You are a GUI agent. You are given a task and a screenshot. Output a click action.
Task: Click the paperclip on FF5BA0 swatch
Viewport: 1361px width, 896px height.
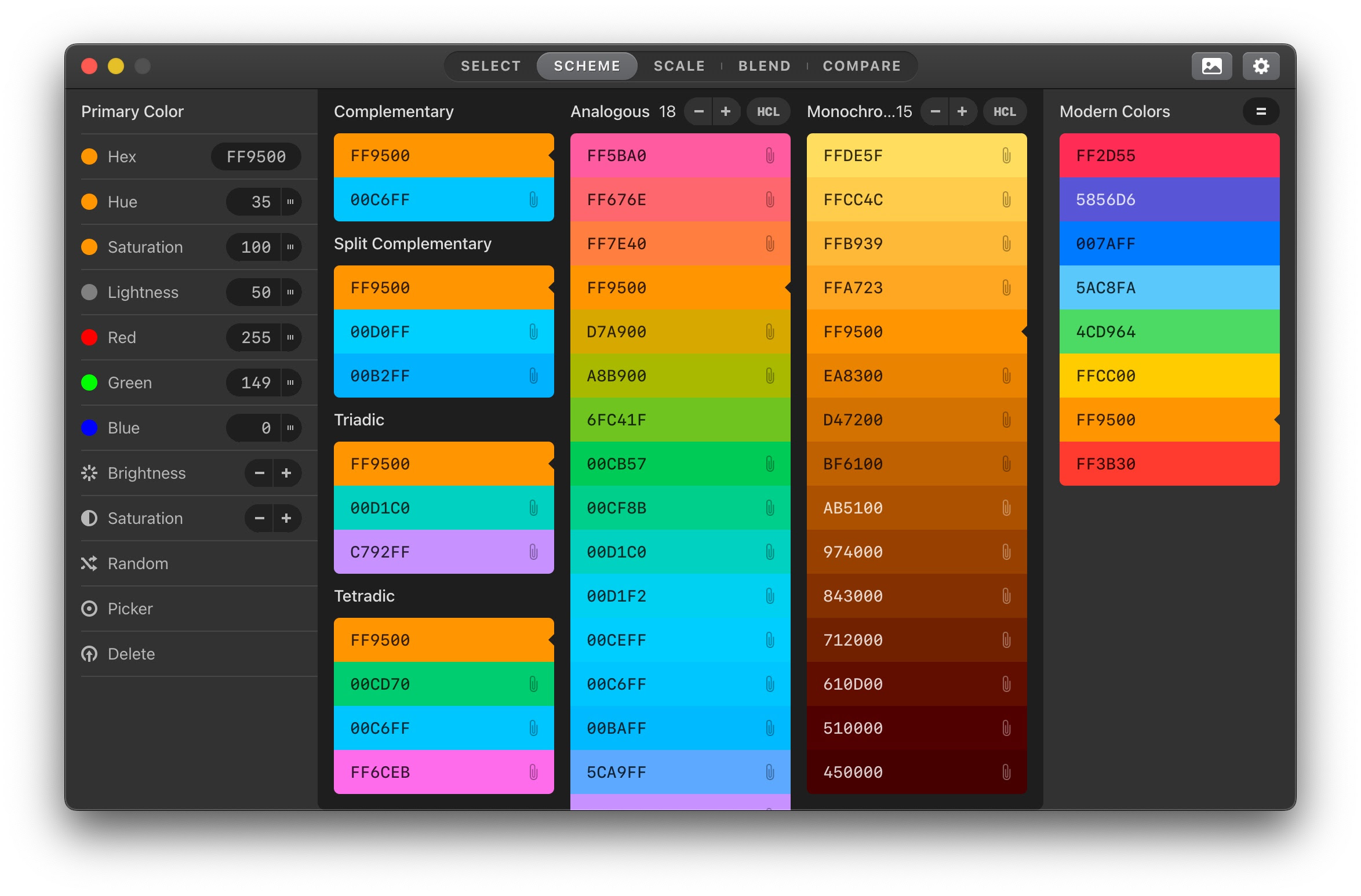pyautogui.click(x=770, y=155)
